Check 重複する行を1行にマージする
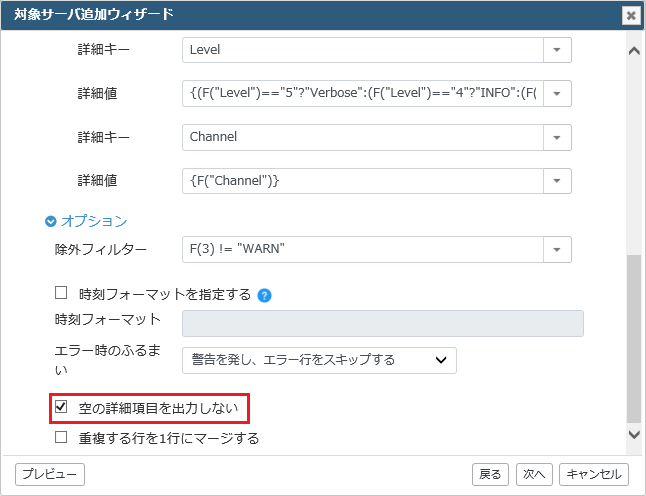 (x=61, y=437)
